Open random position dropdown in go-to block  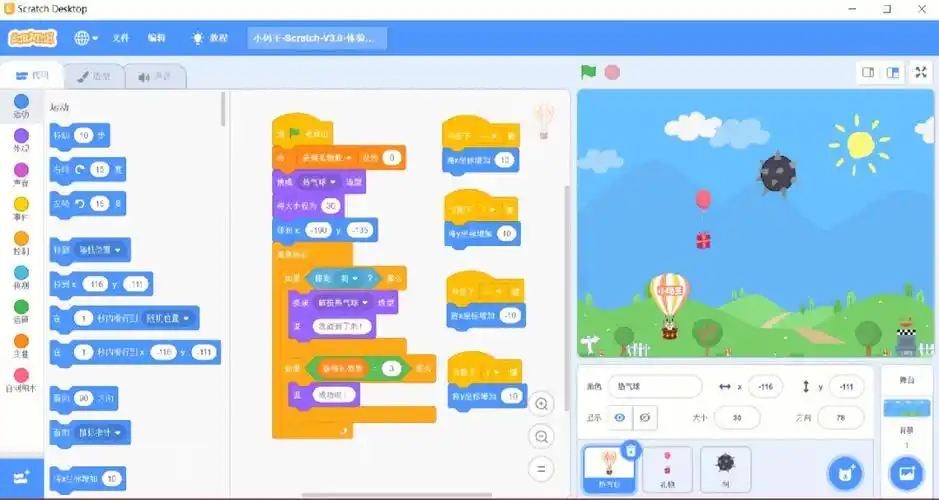[99, 250]
